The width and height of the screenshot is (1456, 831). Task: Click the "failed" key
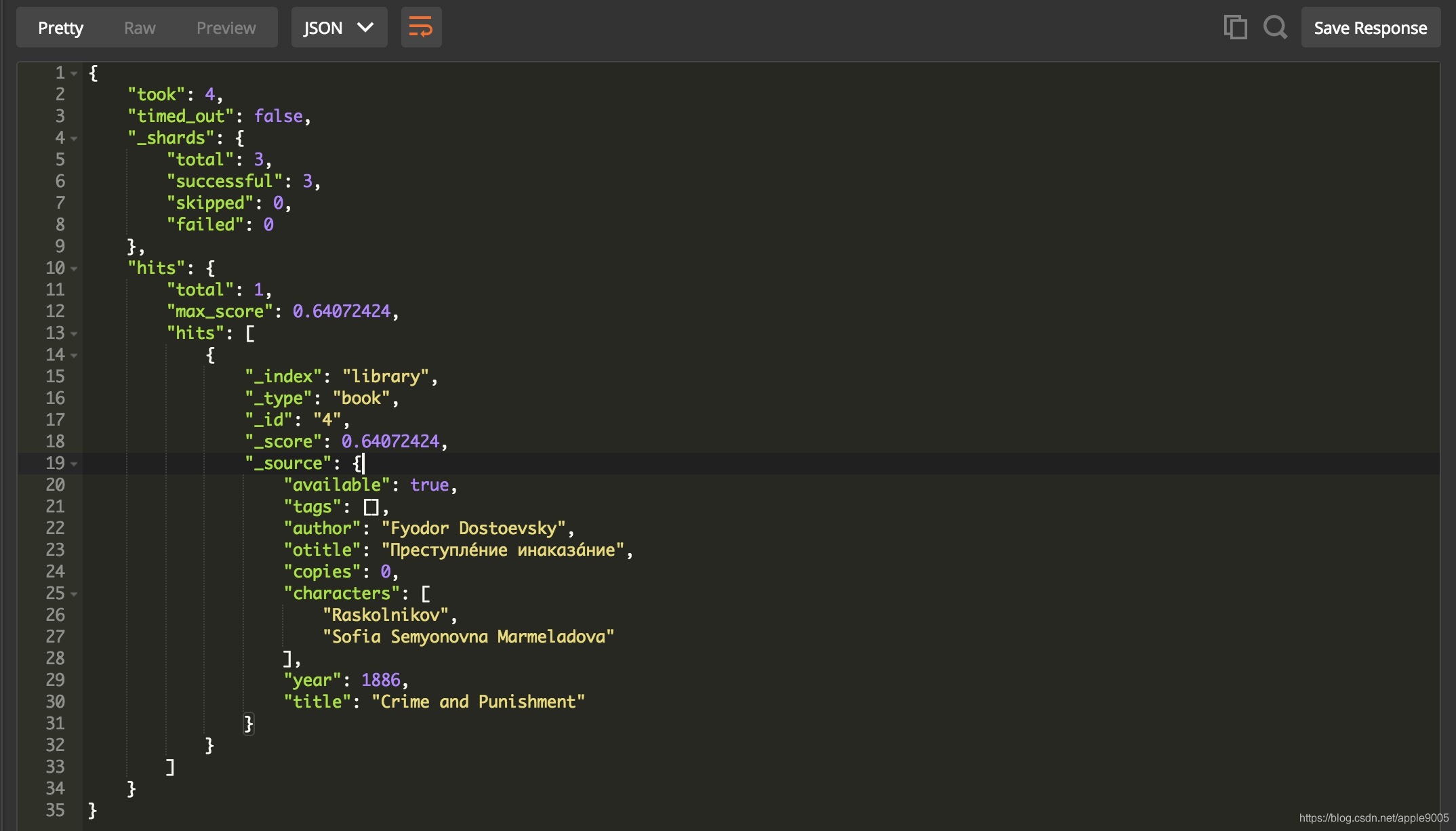(205, 224)
